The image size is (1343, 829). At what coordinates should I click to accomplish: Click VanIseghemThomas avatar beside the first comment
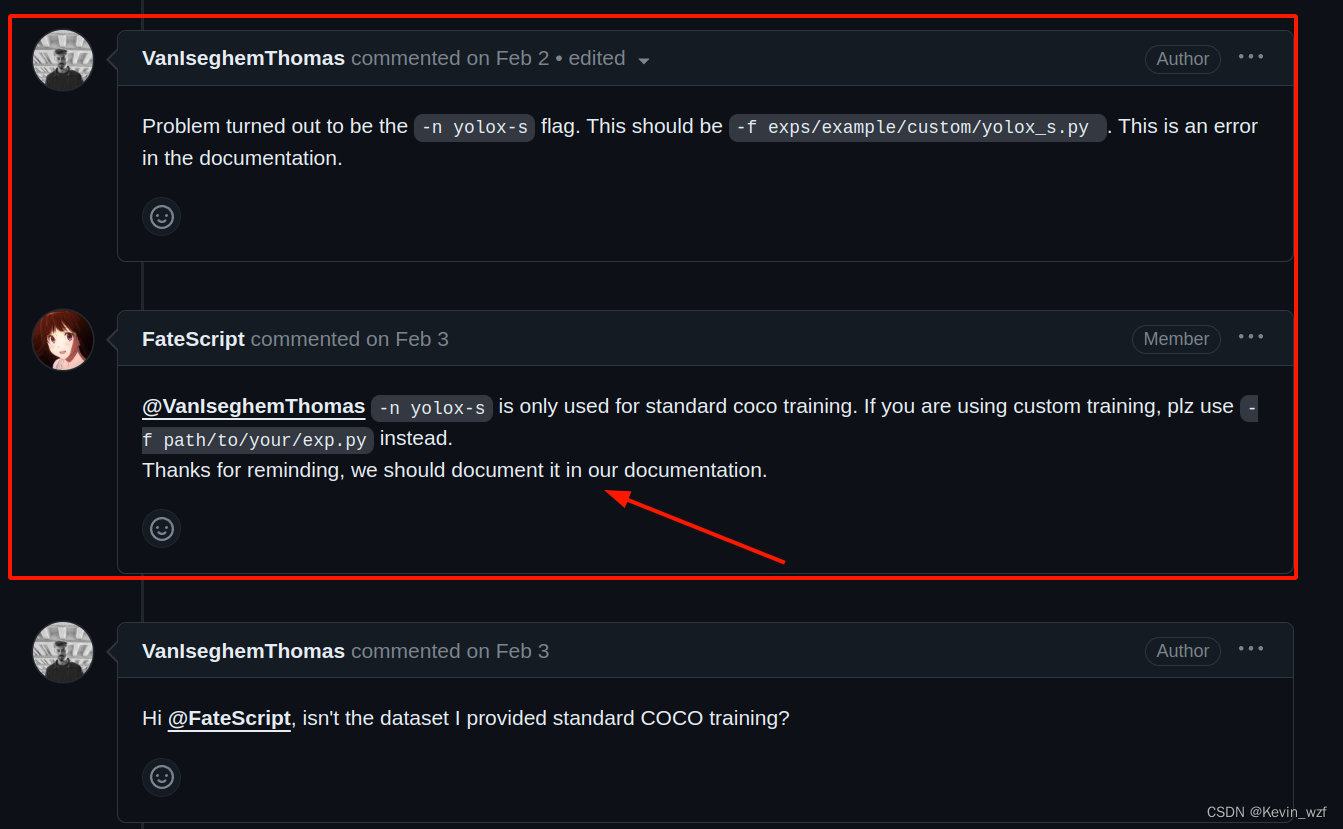click(x=63, y=60)
